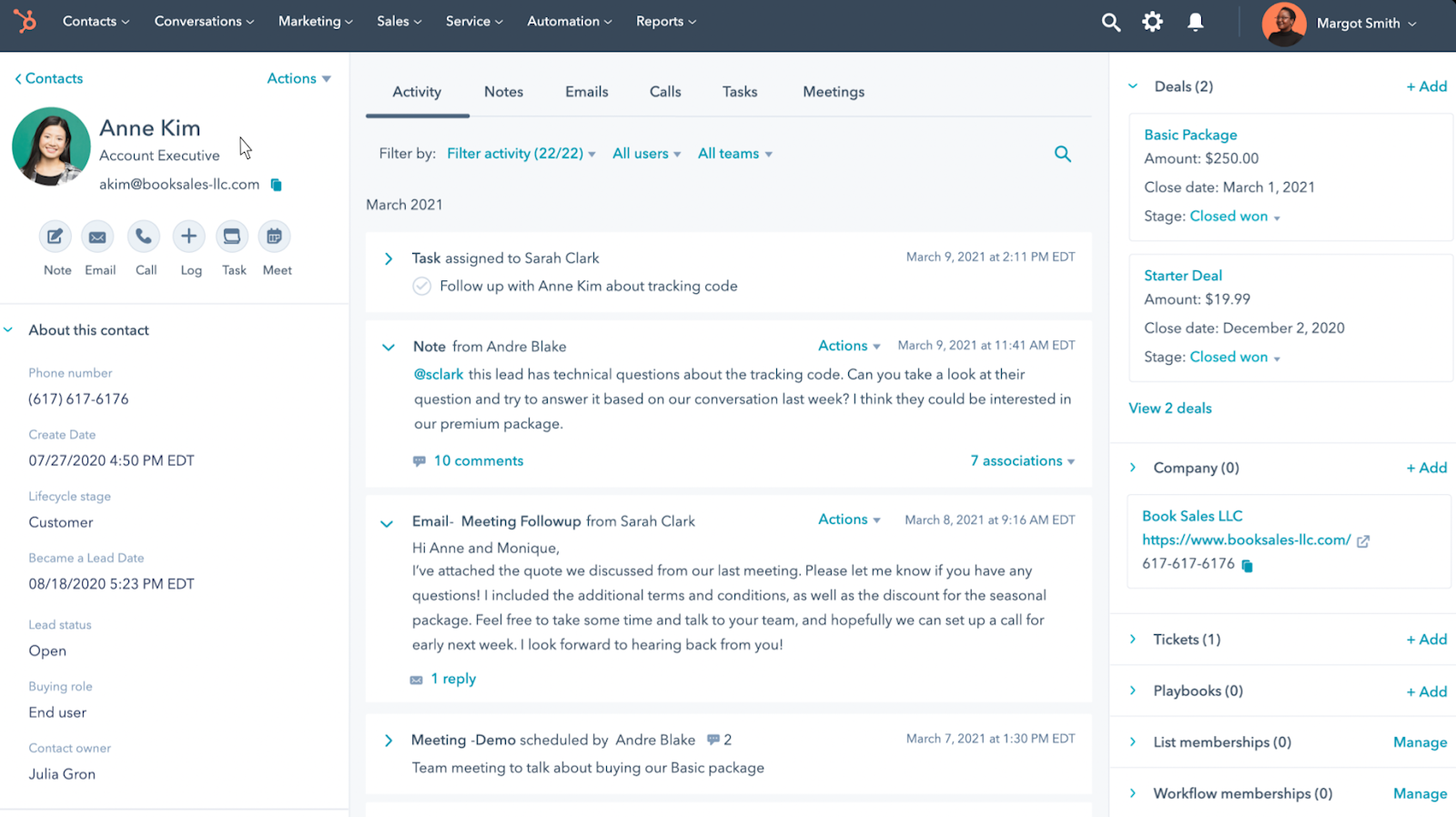The image size is (1456, 817).
Task: Copy Anne Kim's email address icon
Action: point(276,185)
